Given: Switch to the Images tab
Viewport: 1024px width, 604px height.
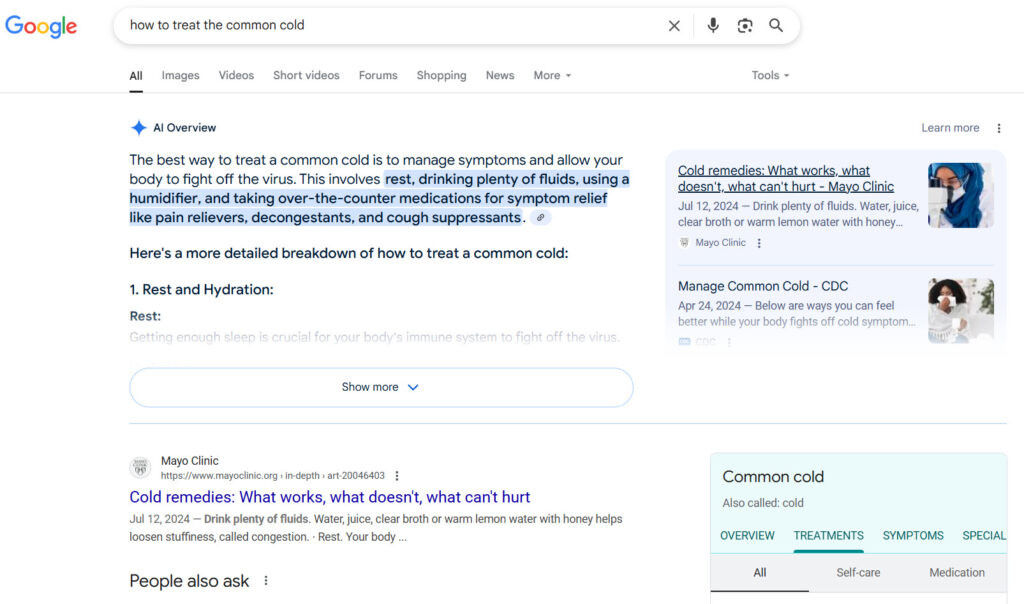Looking at the screenshot, I should click(x=180, y=75).
